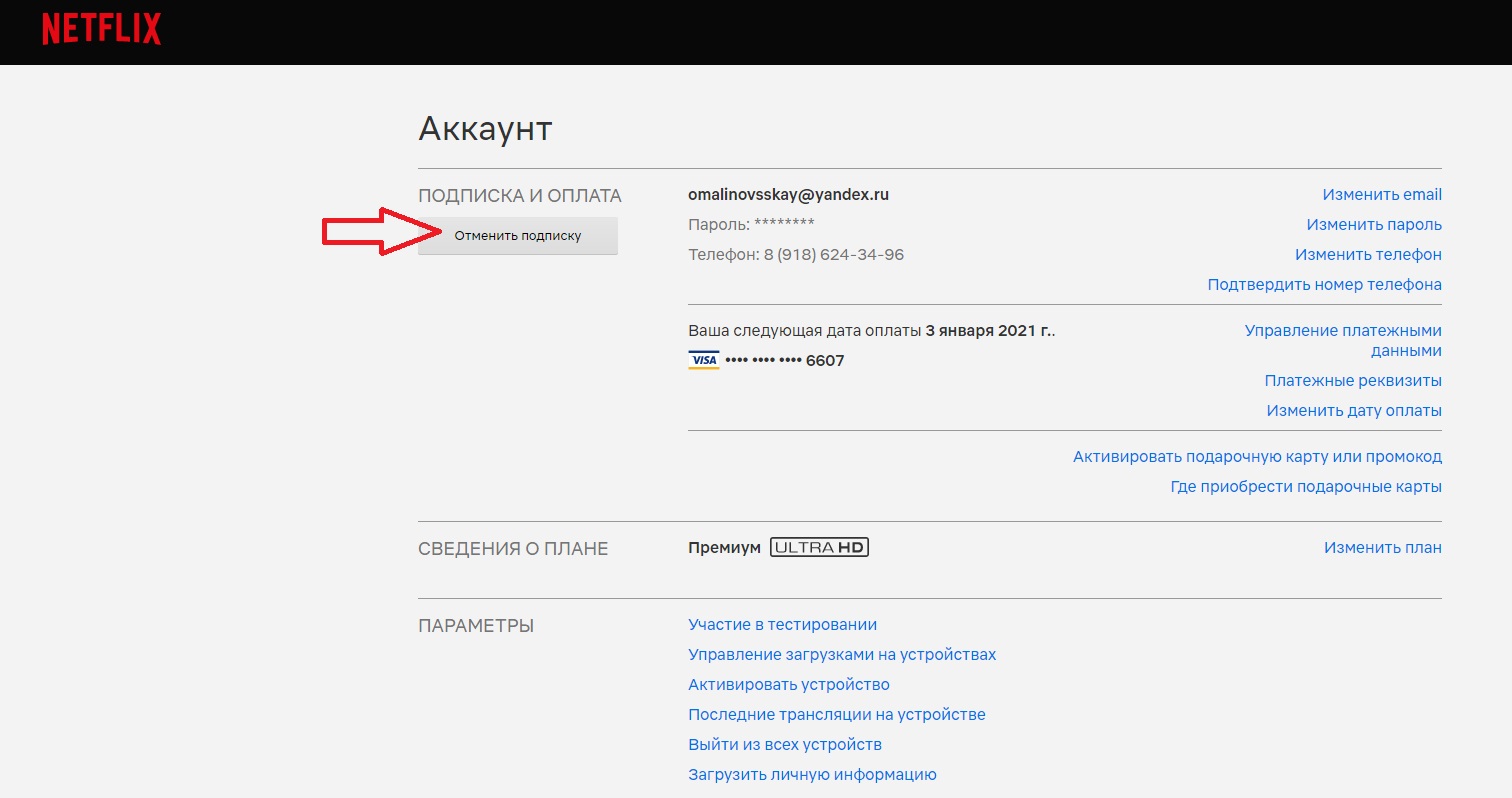Click the Ultra HD badge
Viewport: 1512px width, 798px height.
coord(819,548)
